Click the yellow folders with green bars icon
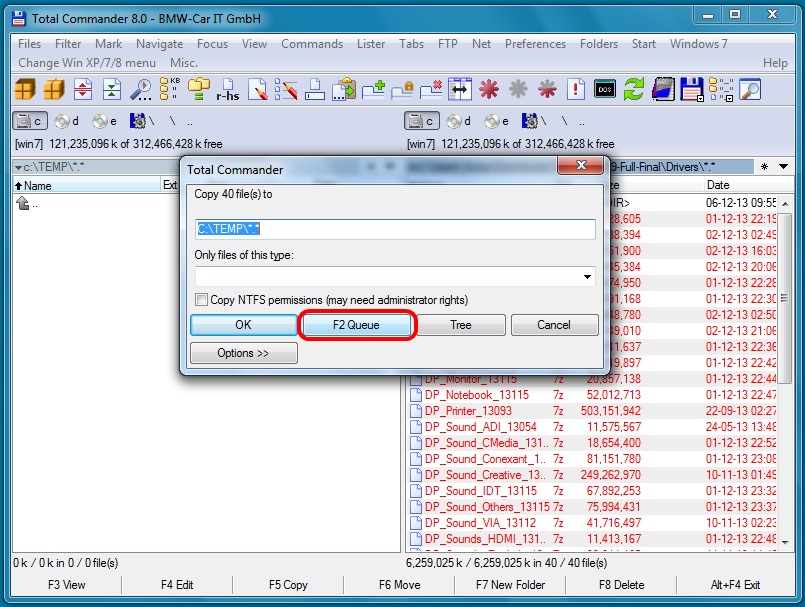The image size is (805, 607). point(199,89)
